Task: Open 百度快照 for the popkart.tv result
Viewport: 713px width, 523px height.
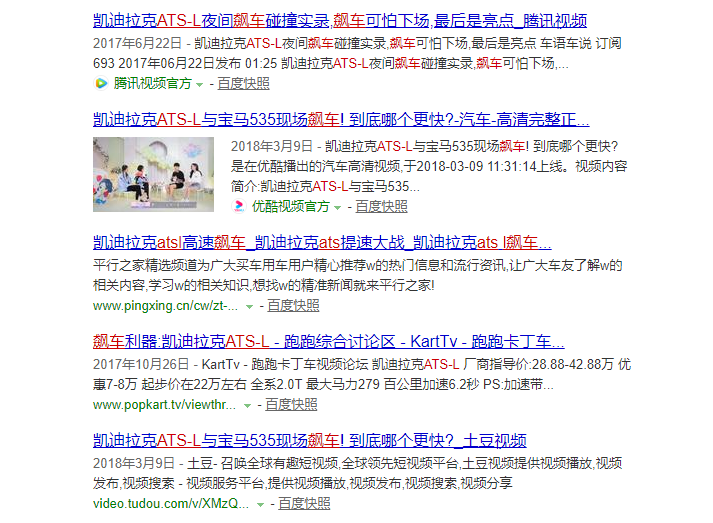Action: 291,405
